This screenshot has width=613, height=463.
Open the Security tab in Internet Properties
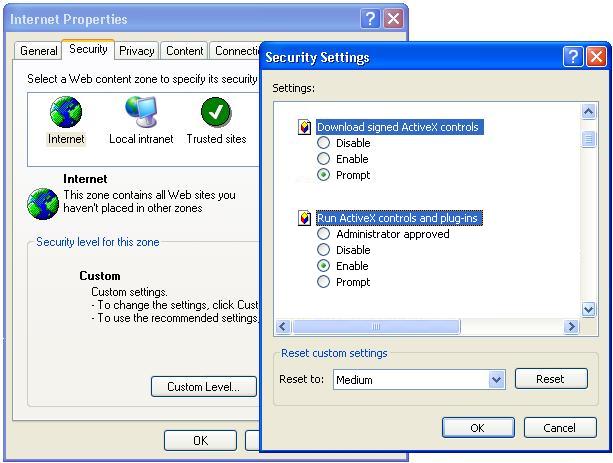88,49
